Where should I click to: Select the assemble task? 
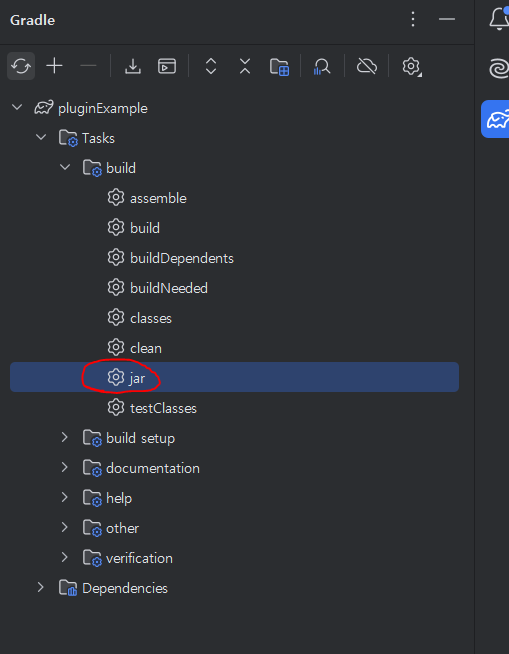click(x=158, y=198)
